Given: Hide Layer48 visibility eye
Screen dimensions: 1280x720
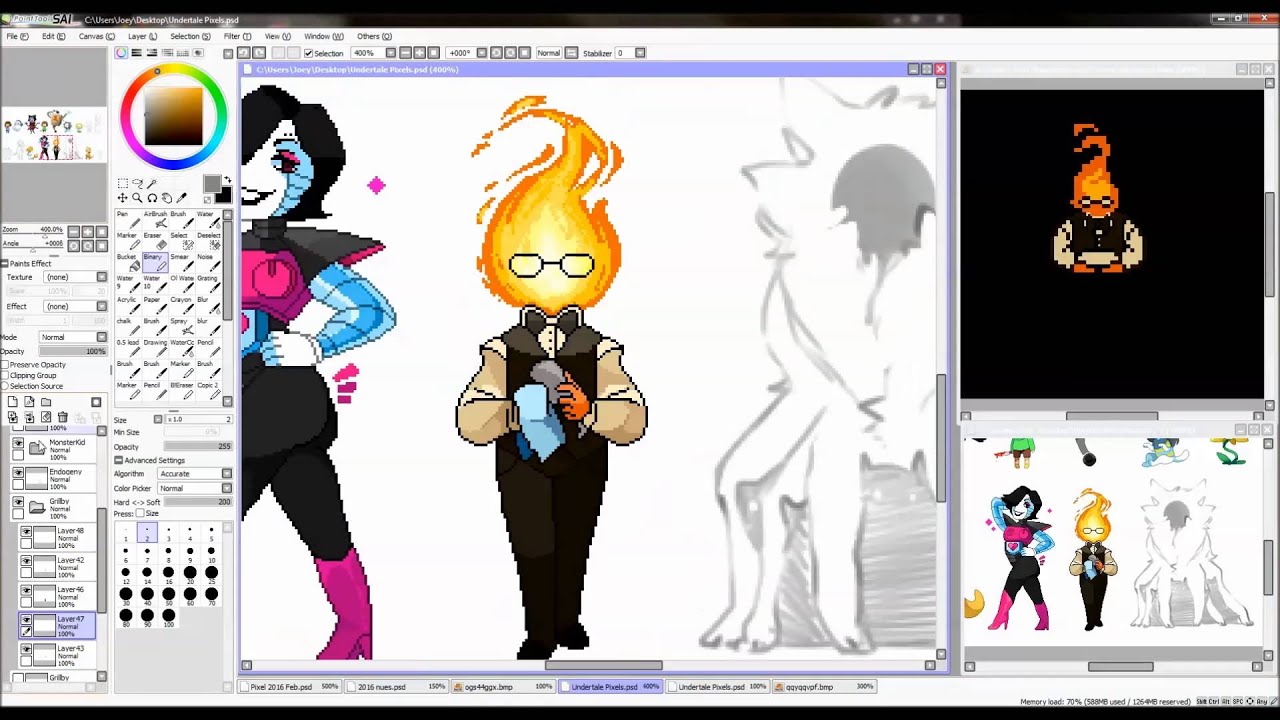Looking at the screenshot, I should pyautogui.click(x=26, y=532).
